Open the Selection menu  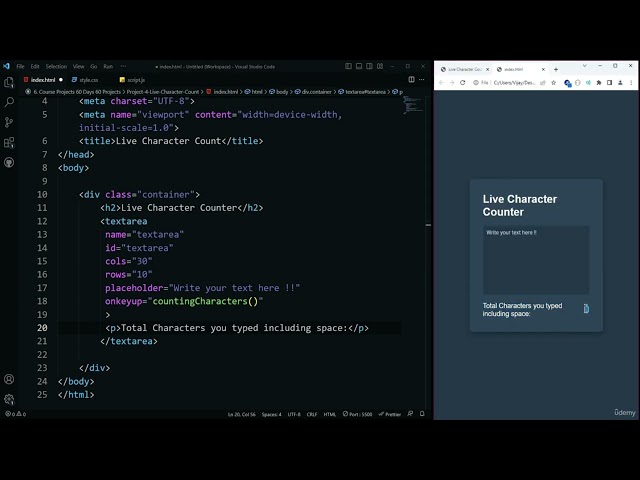[56, 67]
